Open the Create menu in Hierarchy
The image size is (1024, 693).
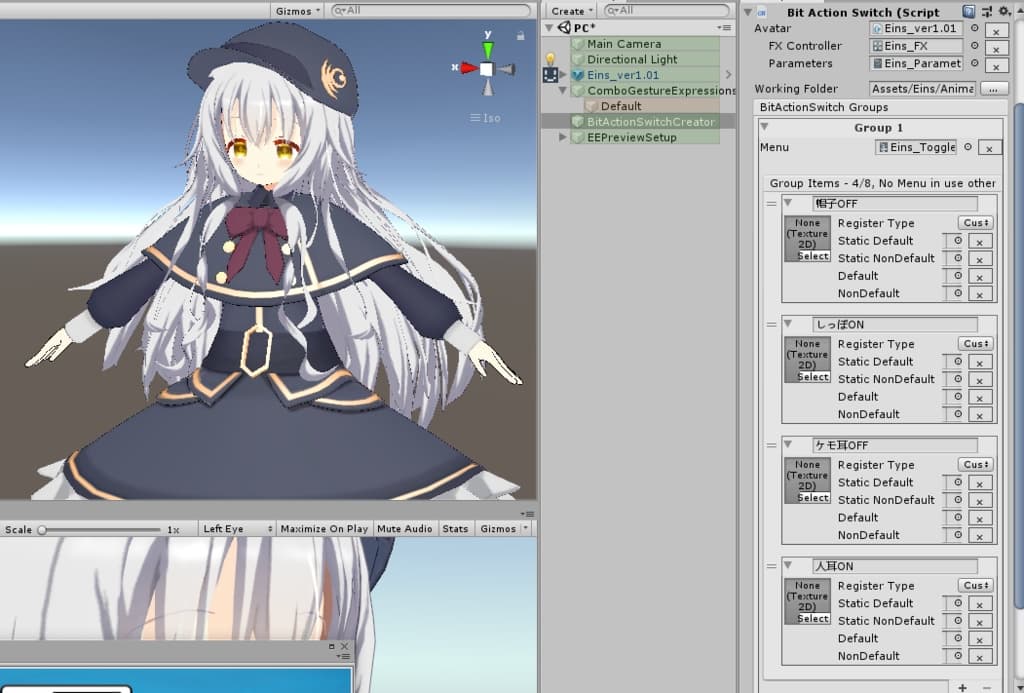tap(571, 11)
